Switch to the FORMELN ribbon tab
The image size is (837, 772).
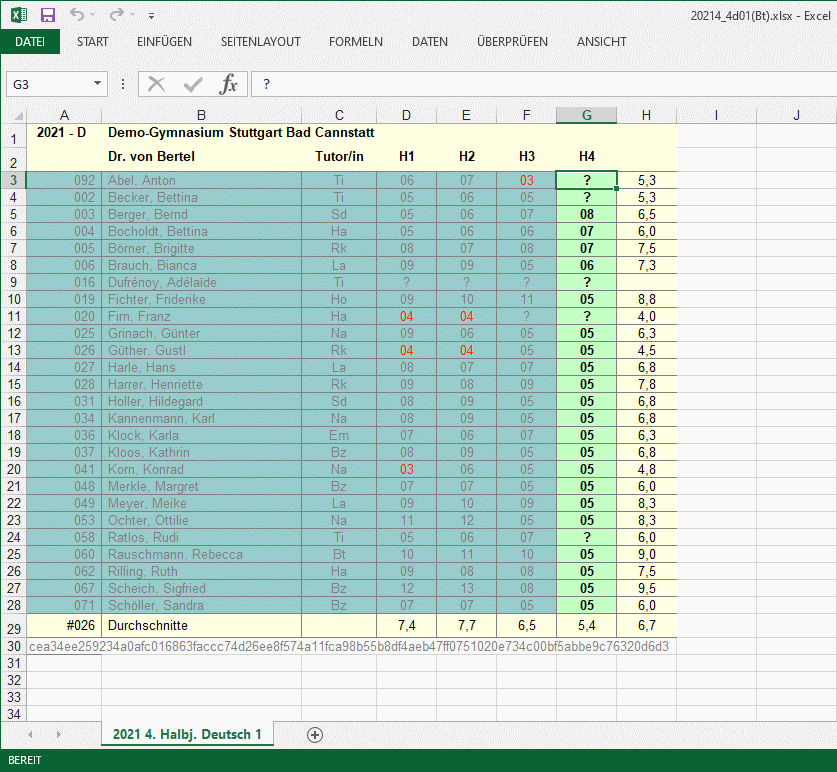[356, 42]
